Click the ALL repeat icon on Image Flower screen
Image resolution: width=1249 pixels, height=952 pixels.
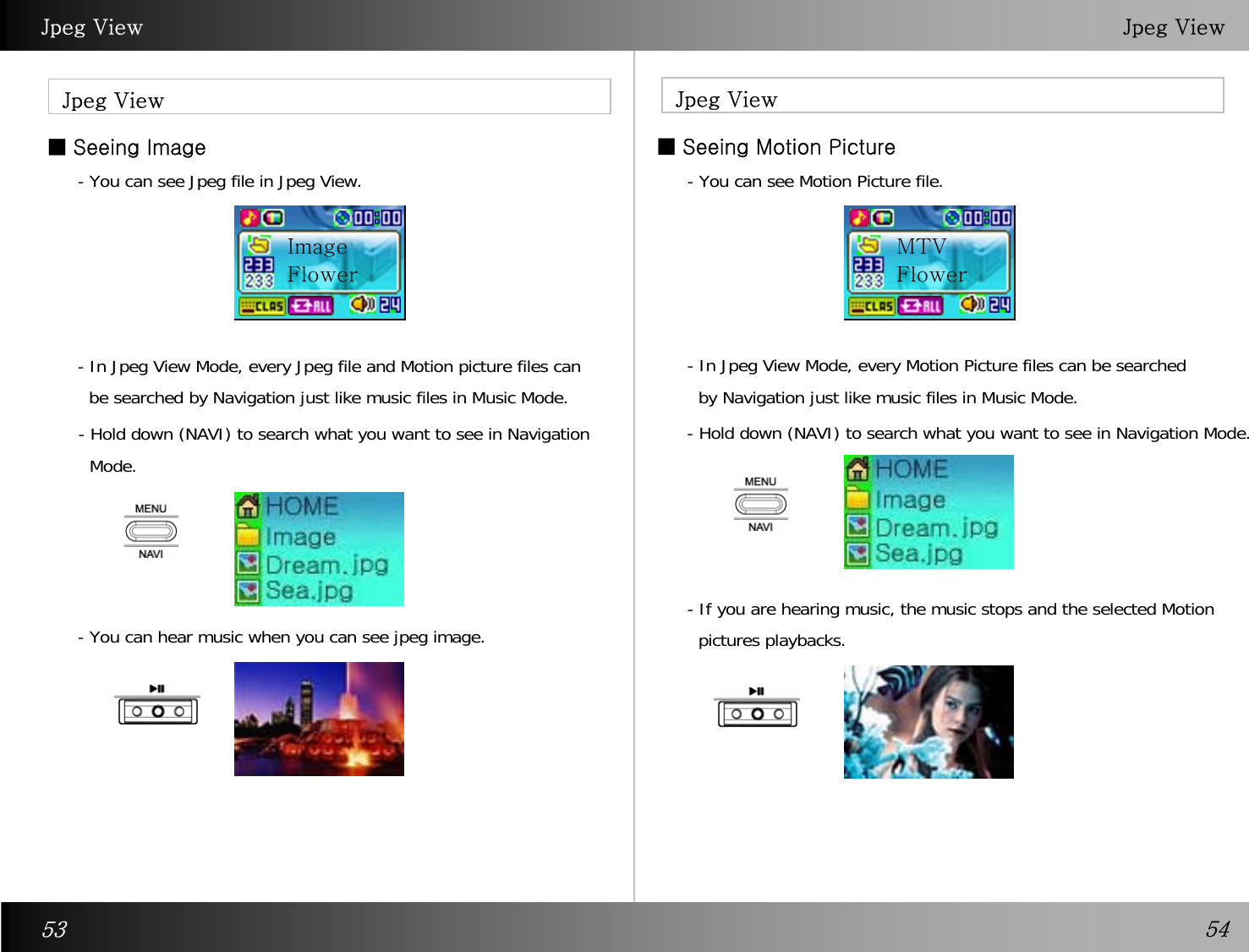pyautogui.click(x=311, y=306)
